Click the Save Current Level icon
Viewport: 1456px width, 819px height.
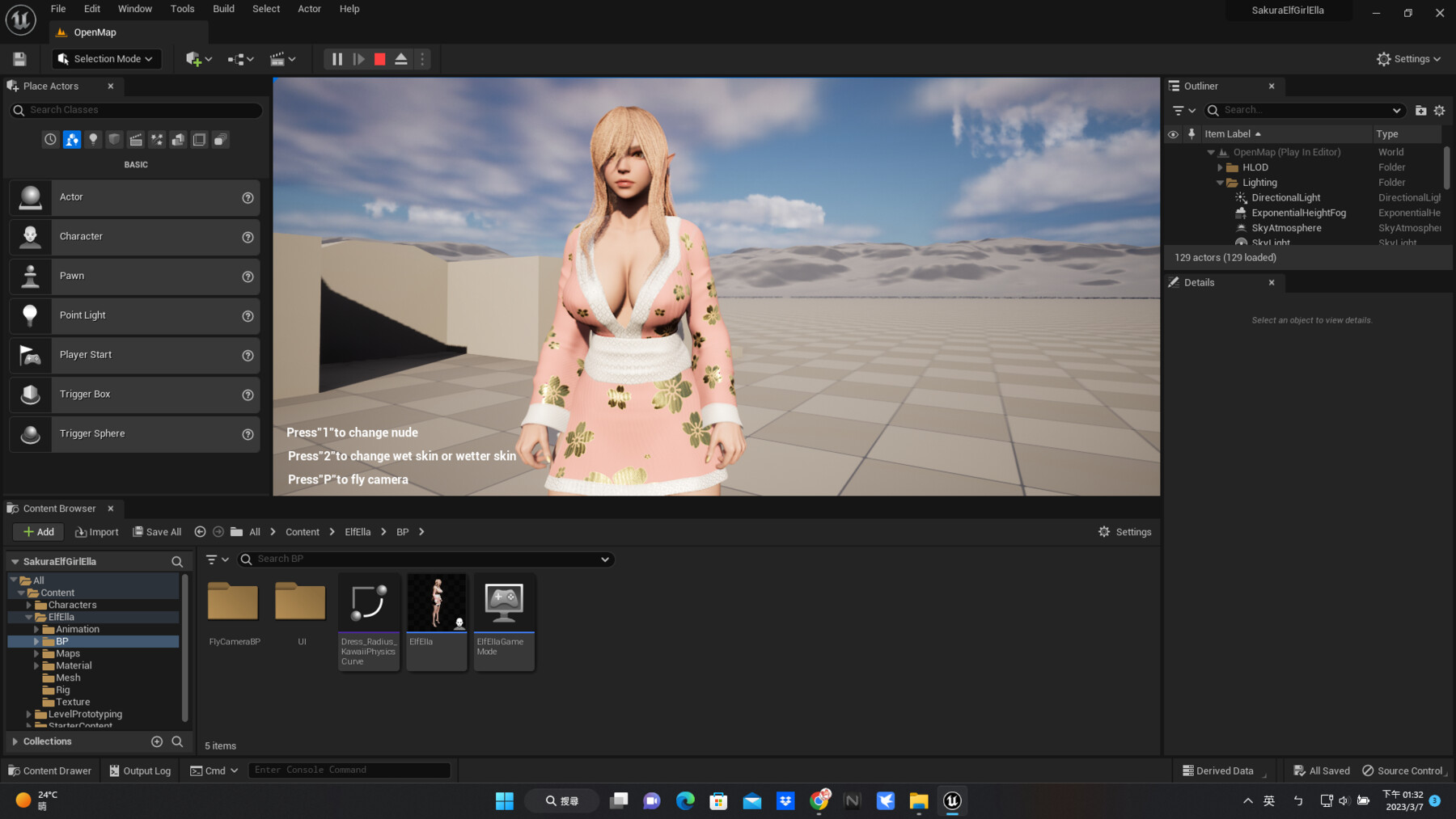point(19,58)
